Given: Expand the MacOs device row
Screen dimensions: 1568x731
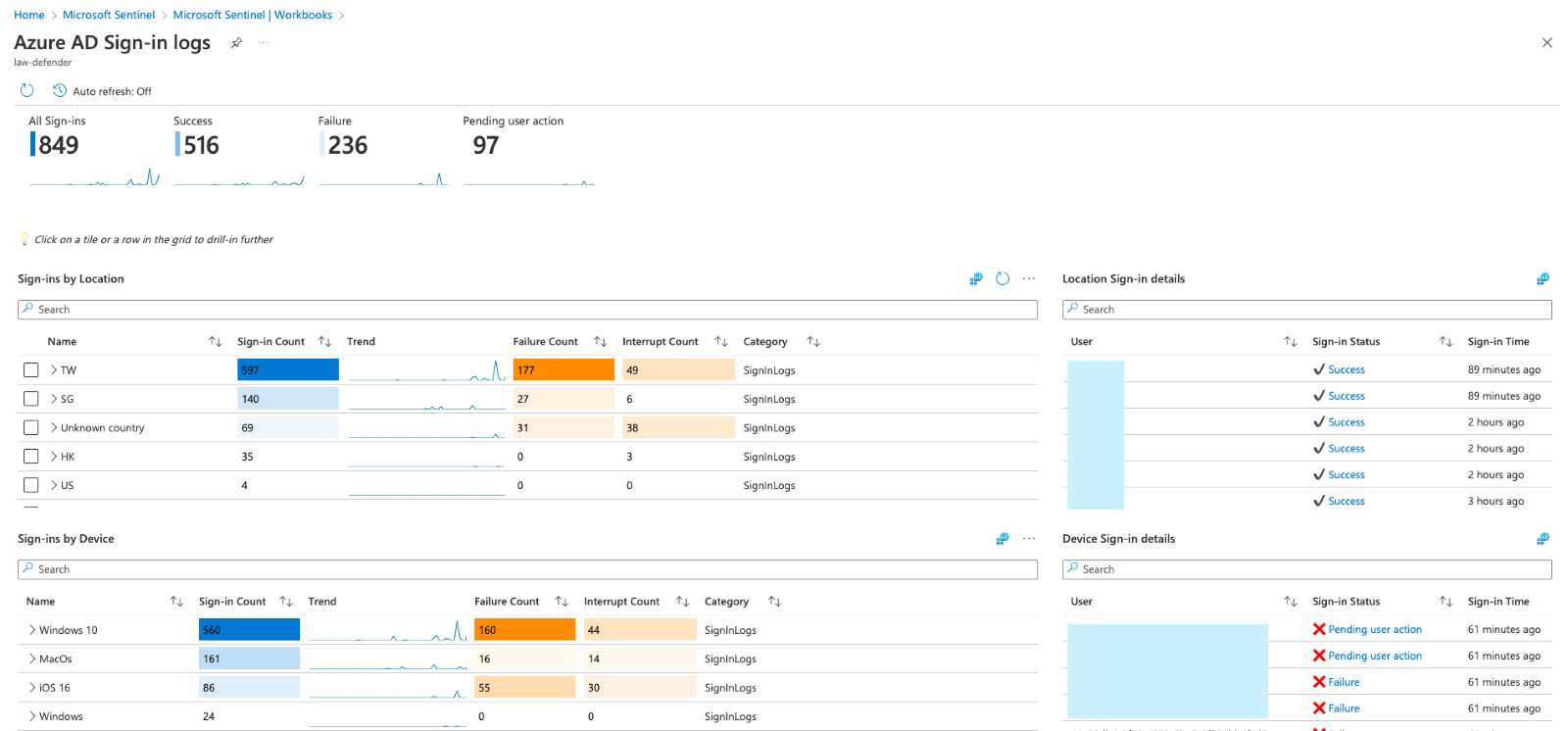Looking at the screenshot, I should click(32, 658).
